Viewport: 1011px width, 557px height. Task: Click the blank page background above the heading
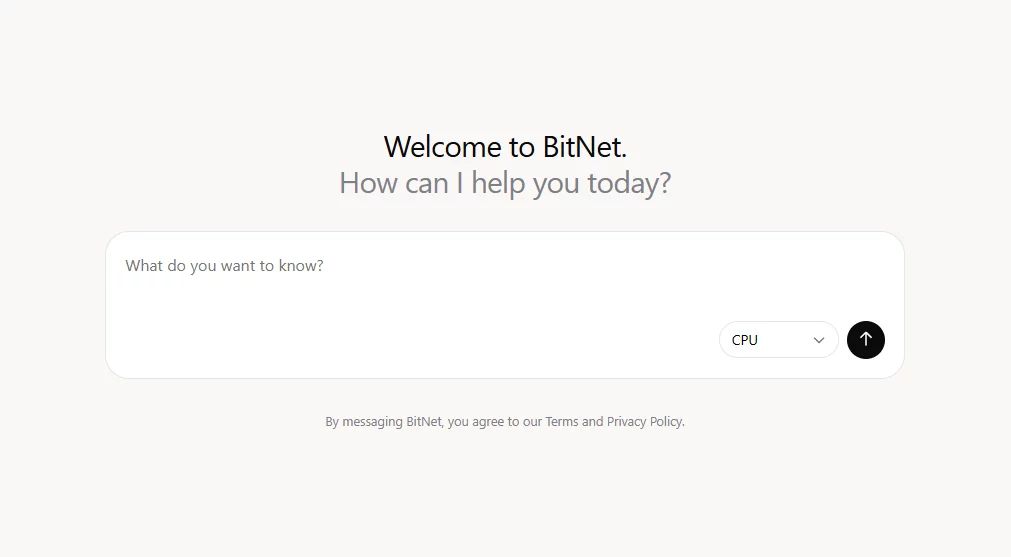[505, 60]
